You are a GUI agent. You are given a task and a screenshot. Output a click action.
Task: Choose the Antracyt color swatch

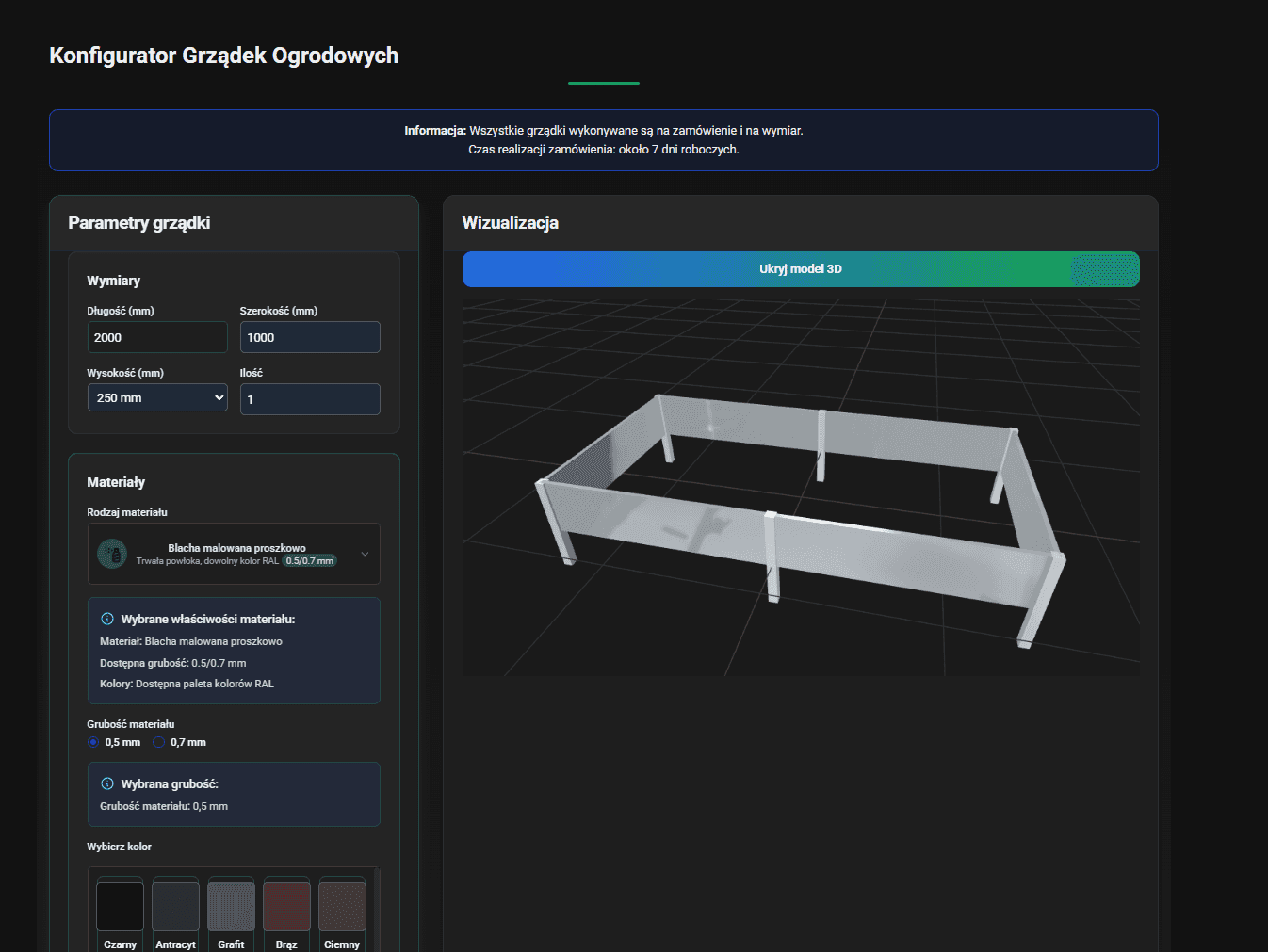click(x=175, y=906)
